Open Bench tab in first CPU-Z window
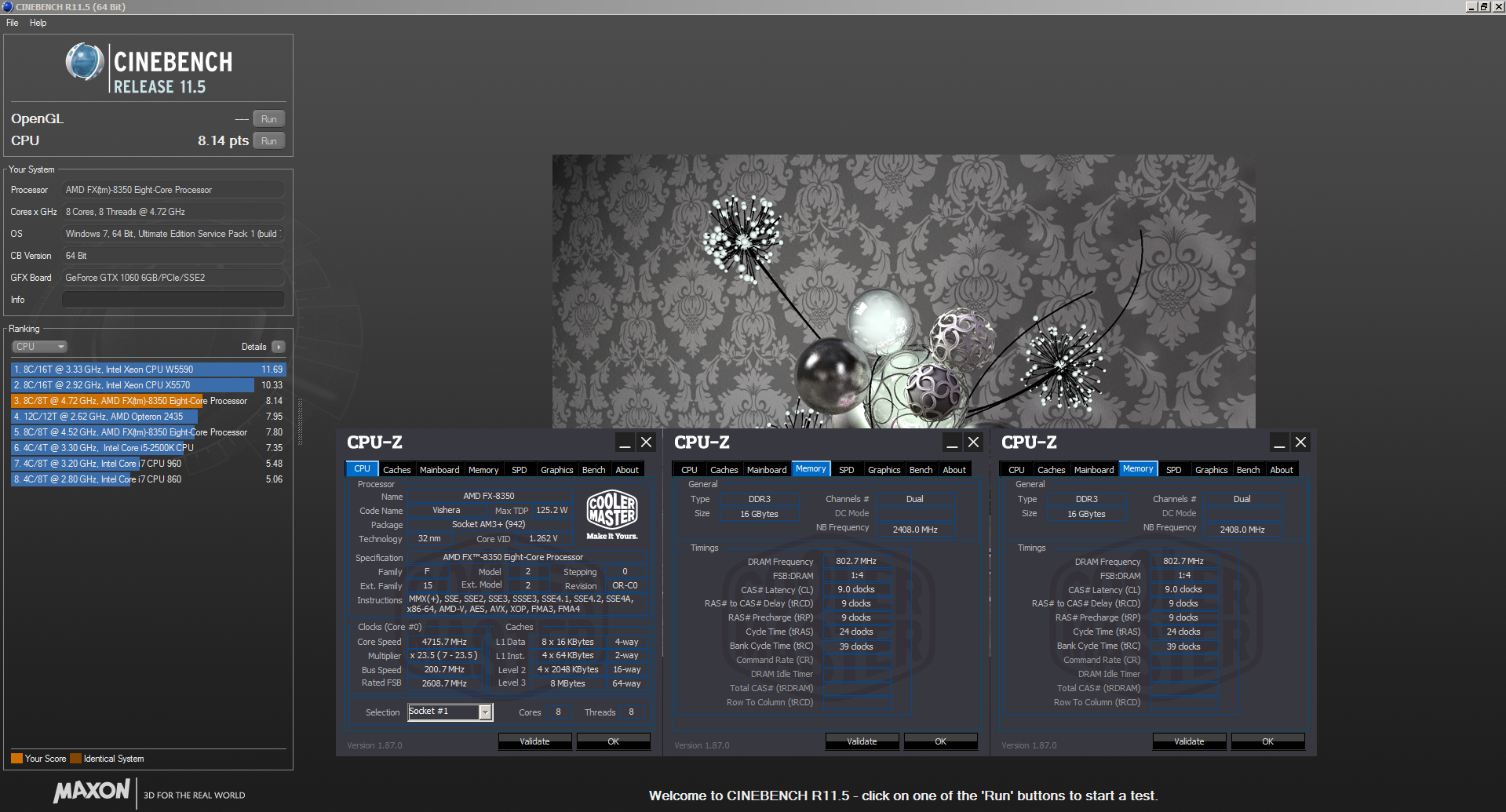 pyautogui.click(x=594, y=470)
